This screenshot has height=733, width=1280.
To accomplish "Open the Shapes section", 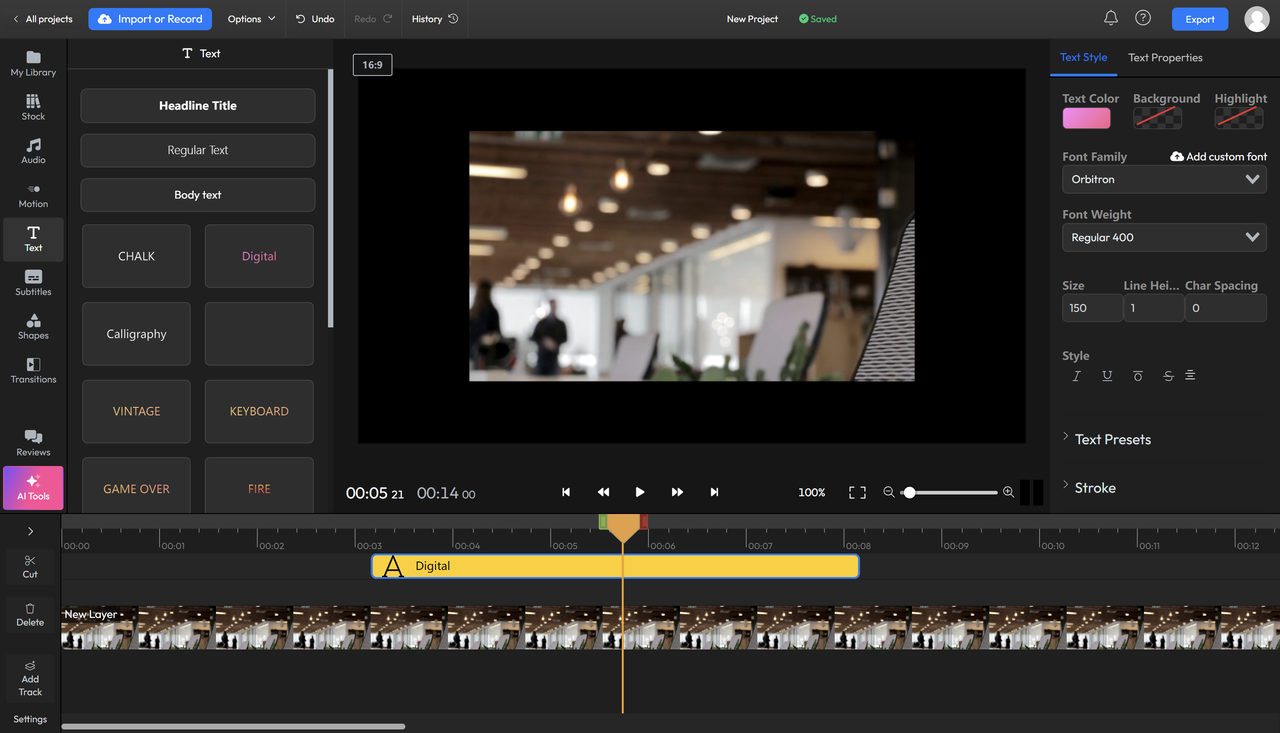I will coord(33,327).
